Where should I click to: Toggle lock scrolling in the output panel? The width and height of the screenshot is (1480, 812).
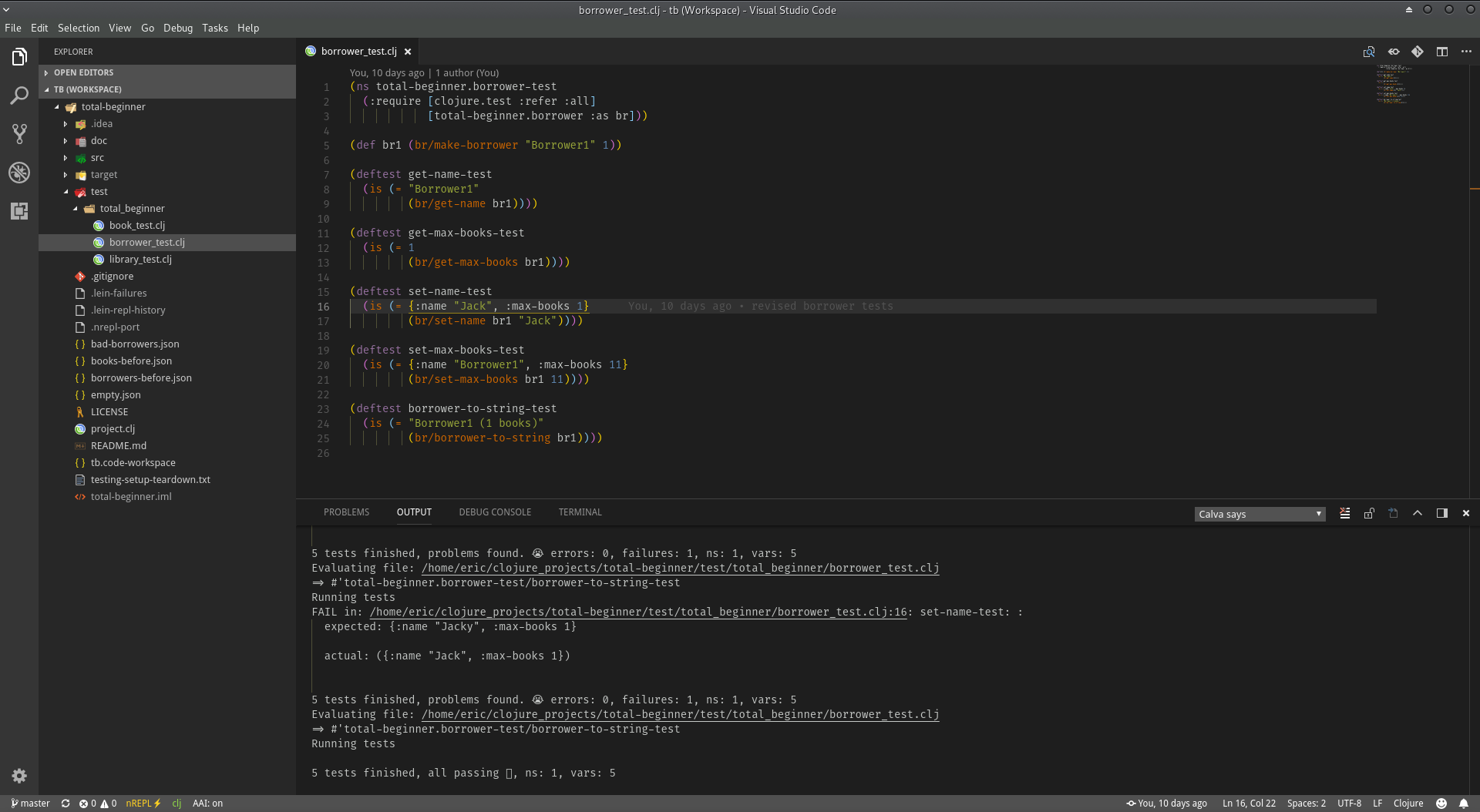click(x=1368, y=513)
